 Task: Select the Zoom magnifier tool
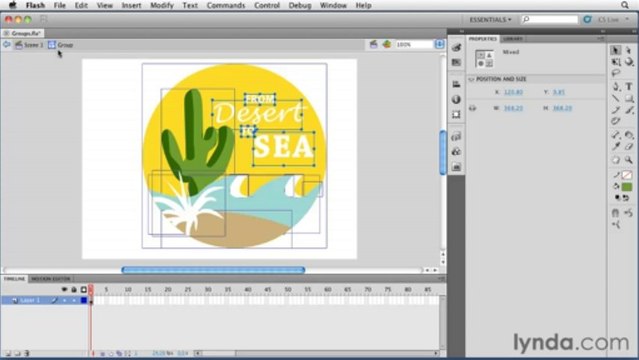tap(629, 160)
